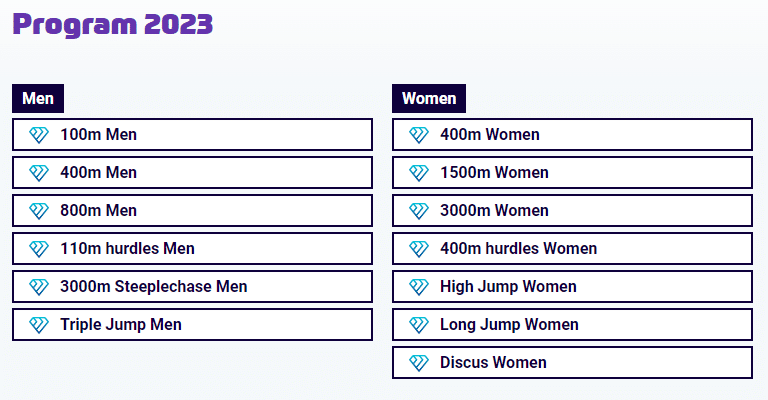768x400 pixels.
Task: Click the diamond icon beside Discus Women
Action: coord(419,363)
